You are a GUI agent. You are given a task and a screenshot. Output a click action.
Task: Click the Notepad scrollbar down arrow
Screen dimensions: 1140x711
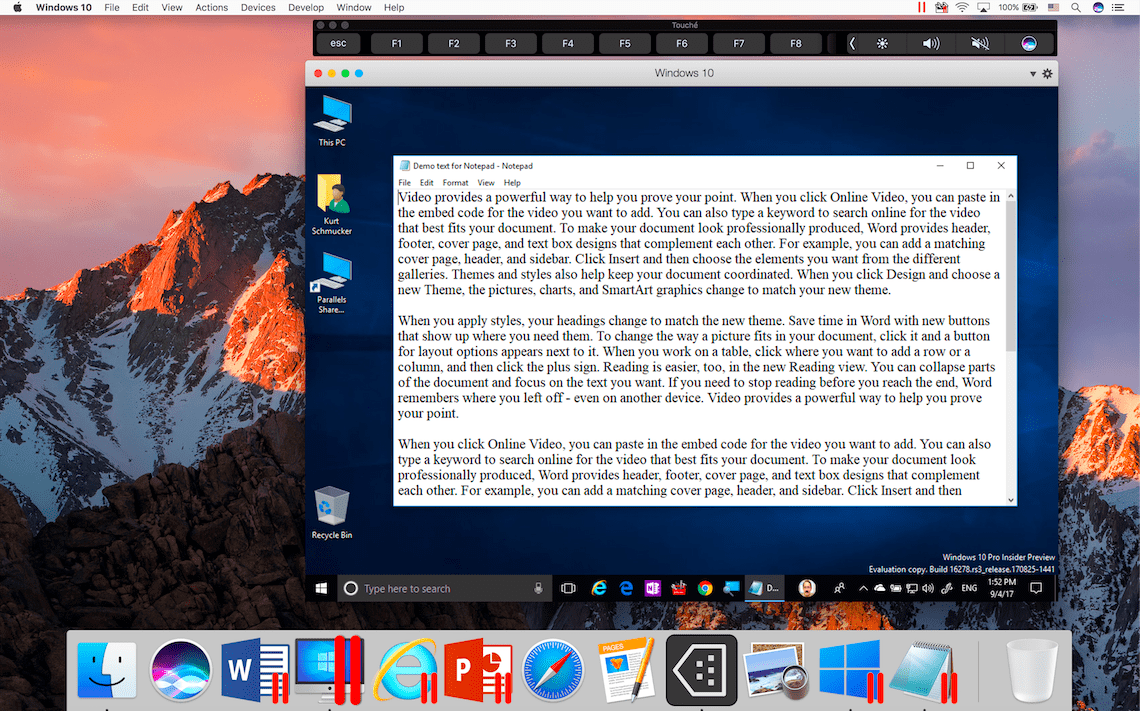coord(1011,499)
